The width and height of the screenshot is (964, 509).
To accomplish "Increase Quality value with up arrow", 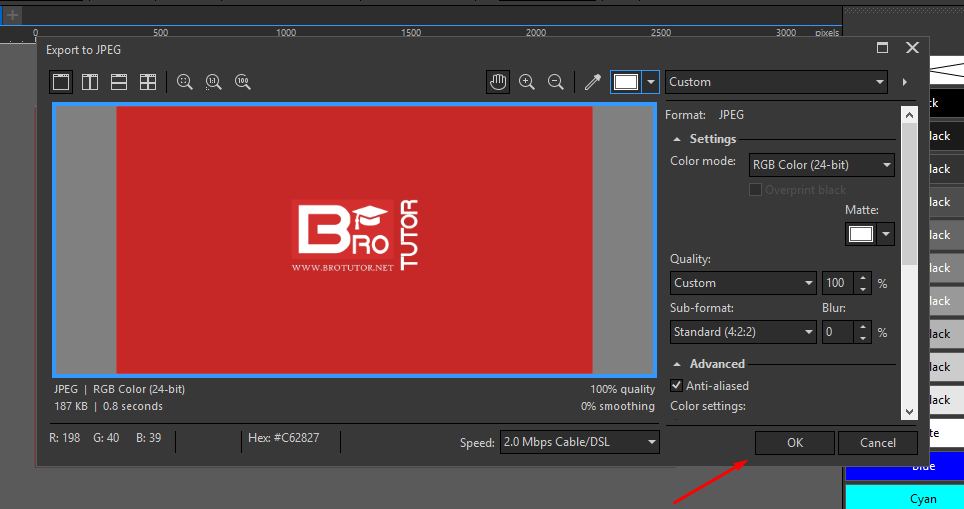I will pos(863,277).
